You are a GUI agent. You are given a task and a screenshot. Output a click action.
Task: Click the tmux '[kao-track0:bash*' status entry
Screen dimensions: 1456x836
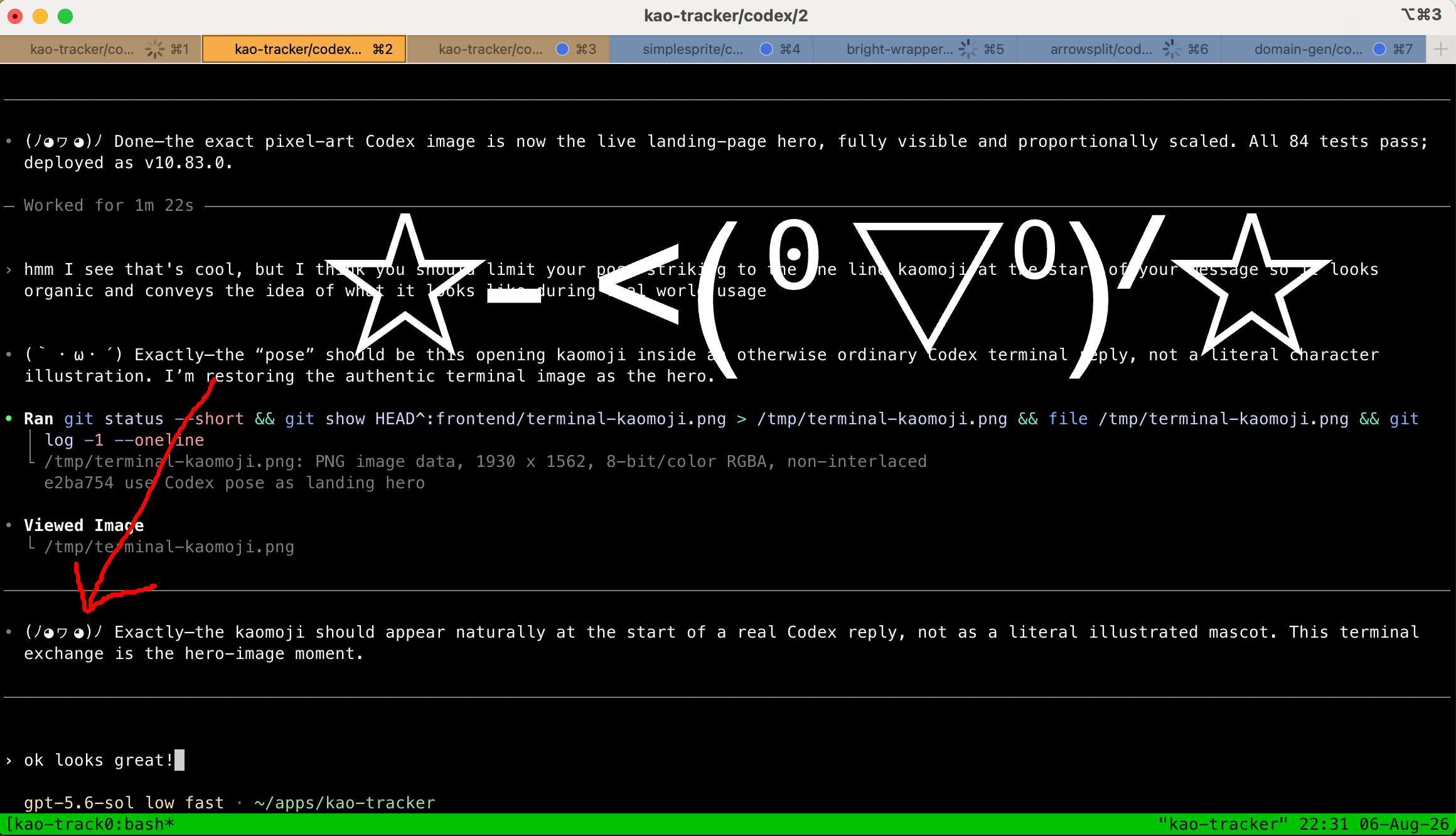[x=90, y=824]
